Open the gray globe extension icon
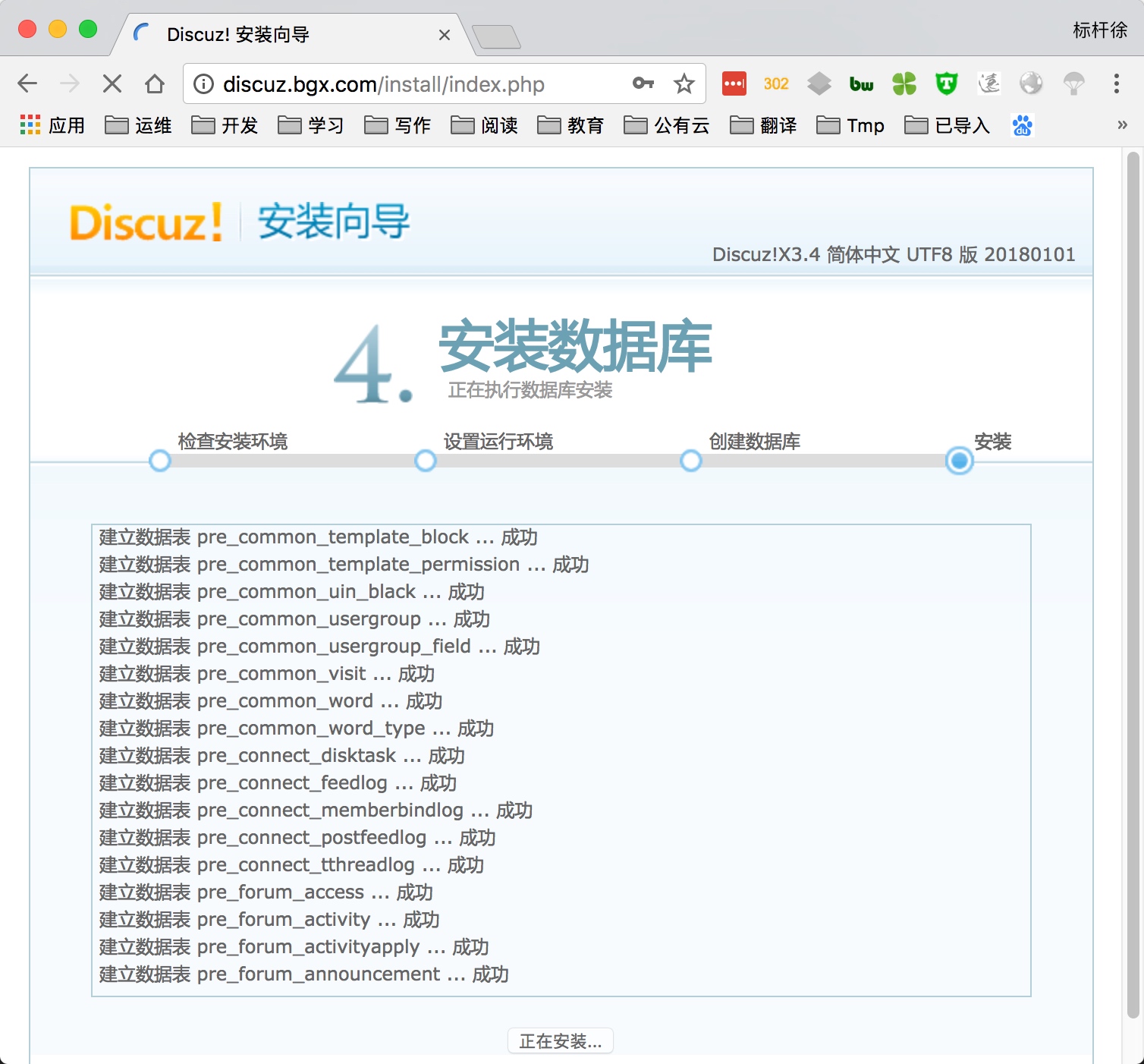 [1031, 83]
